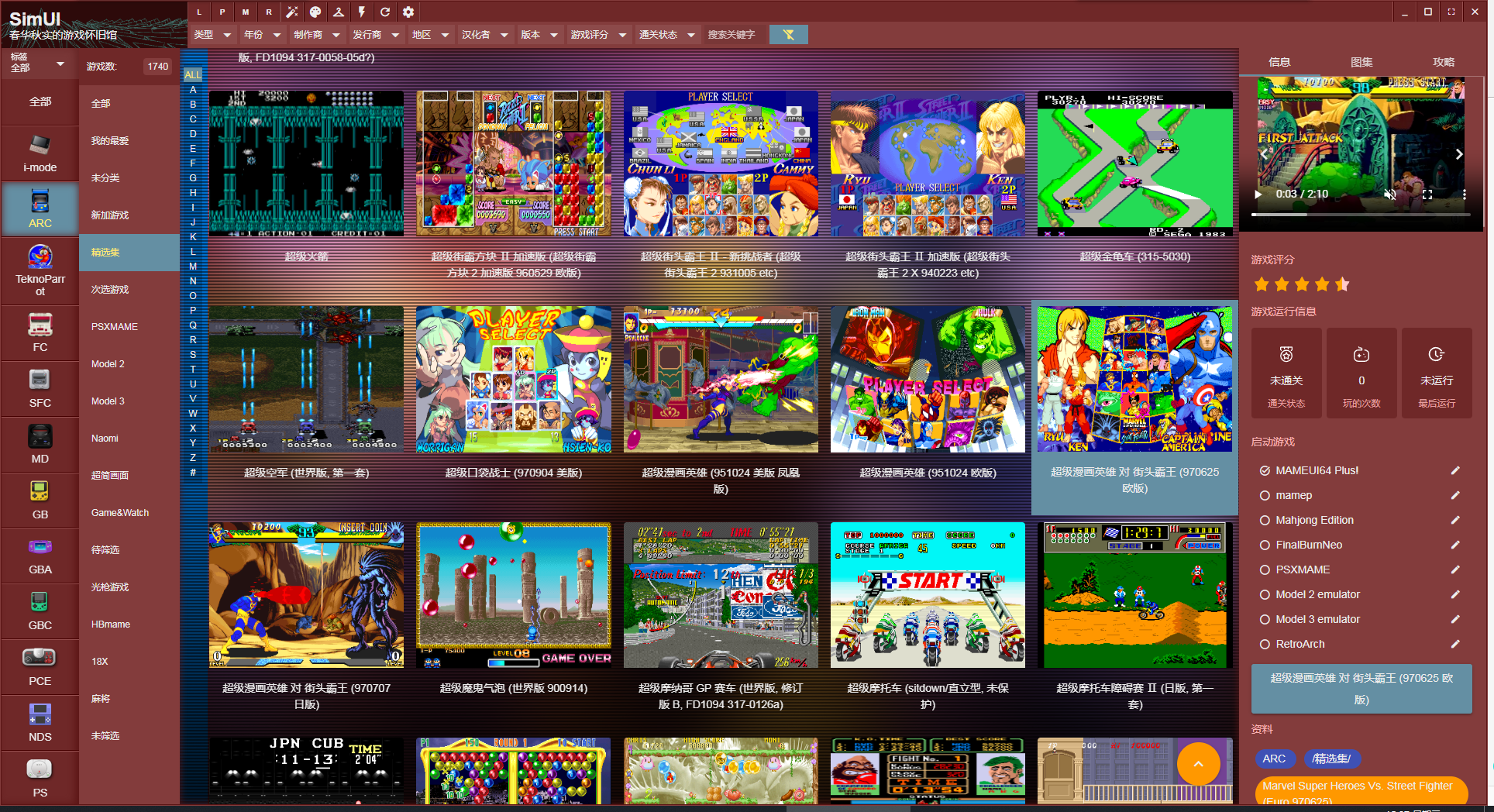
Task: Open the 类型 filter dropdown
Action: click(x=213, y=34)
